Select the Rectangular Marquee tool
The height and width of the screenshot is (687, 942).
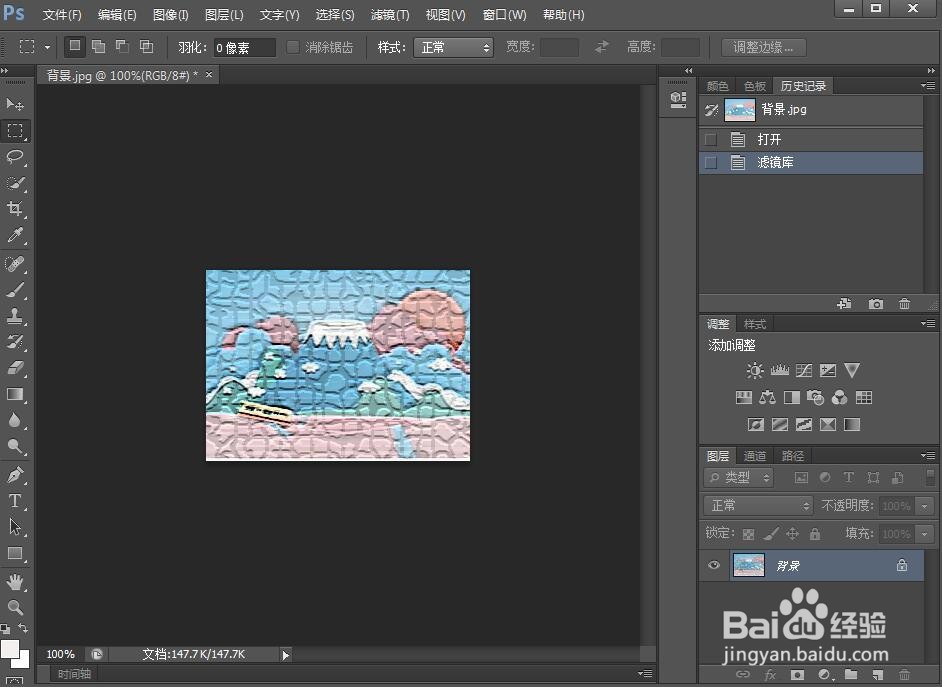click(x=15, y=131)
